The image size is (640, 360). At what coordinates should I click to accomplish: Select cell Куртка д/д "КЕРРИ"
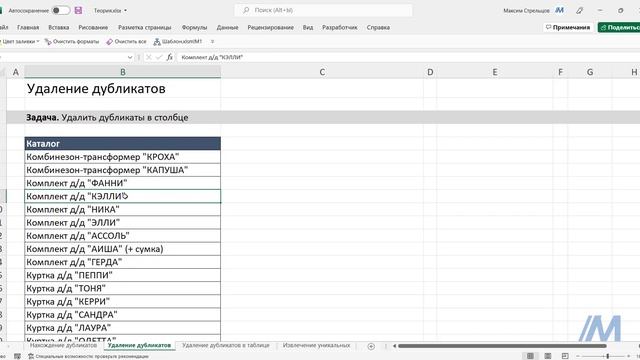(122, 301)
